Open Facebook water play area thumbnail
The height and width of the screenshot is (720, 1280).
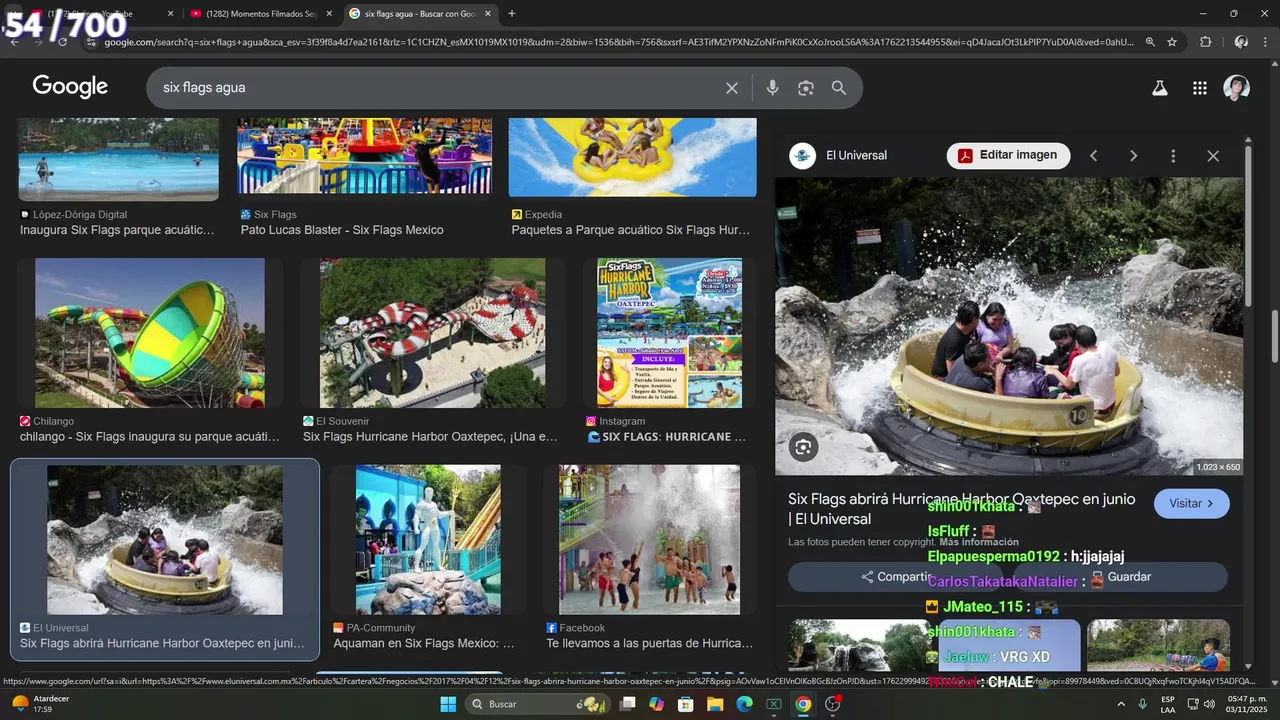pyautogui.click(x=649, y=540)
